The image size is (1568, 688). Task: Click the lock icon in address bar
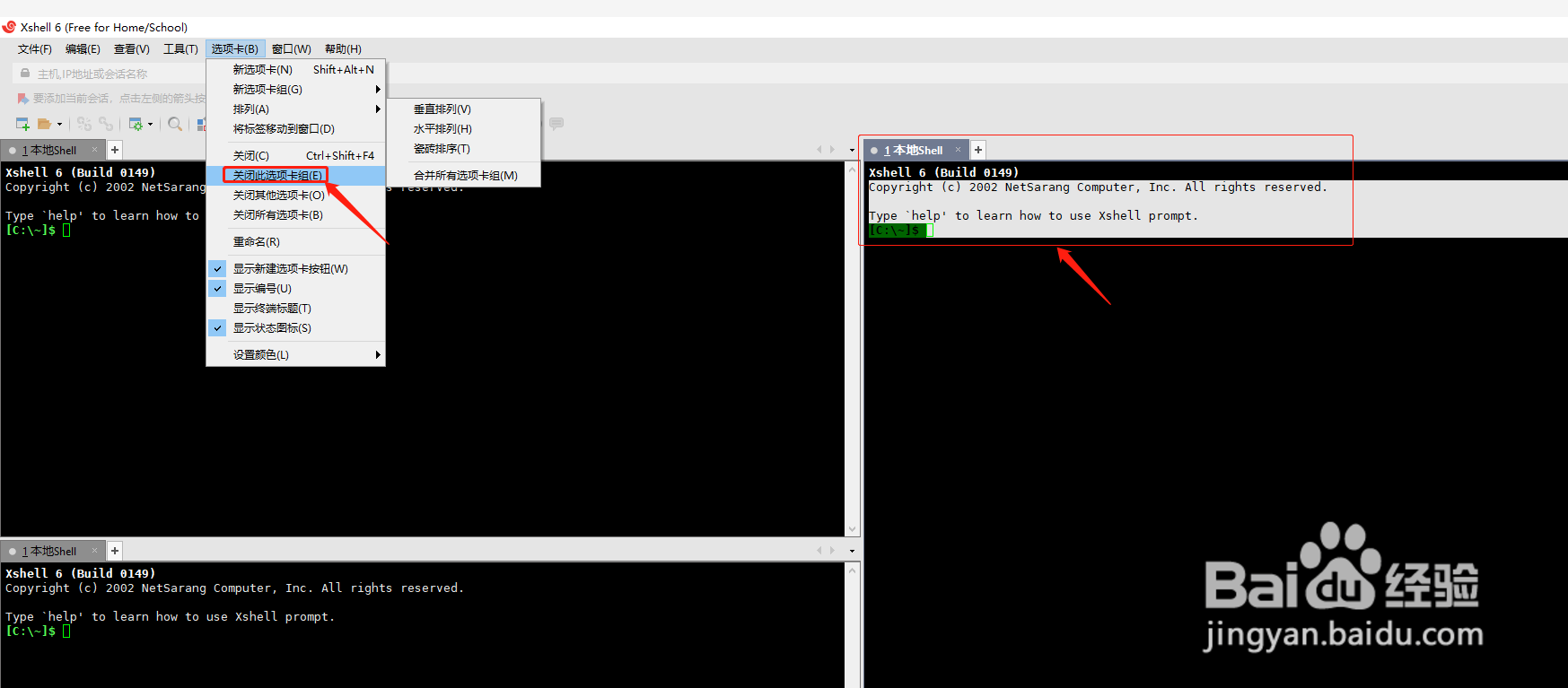(25, 74)
